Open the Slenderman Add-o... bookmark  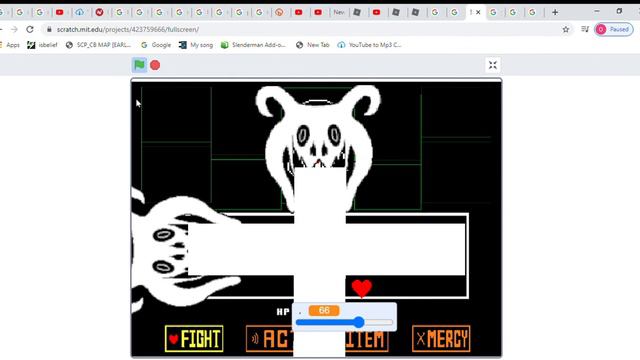(253, 45)
